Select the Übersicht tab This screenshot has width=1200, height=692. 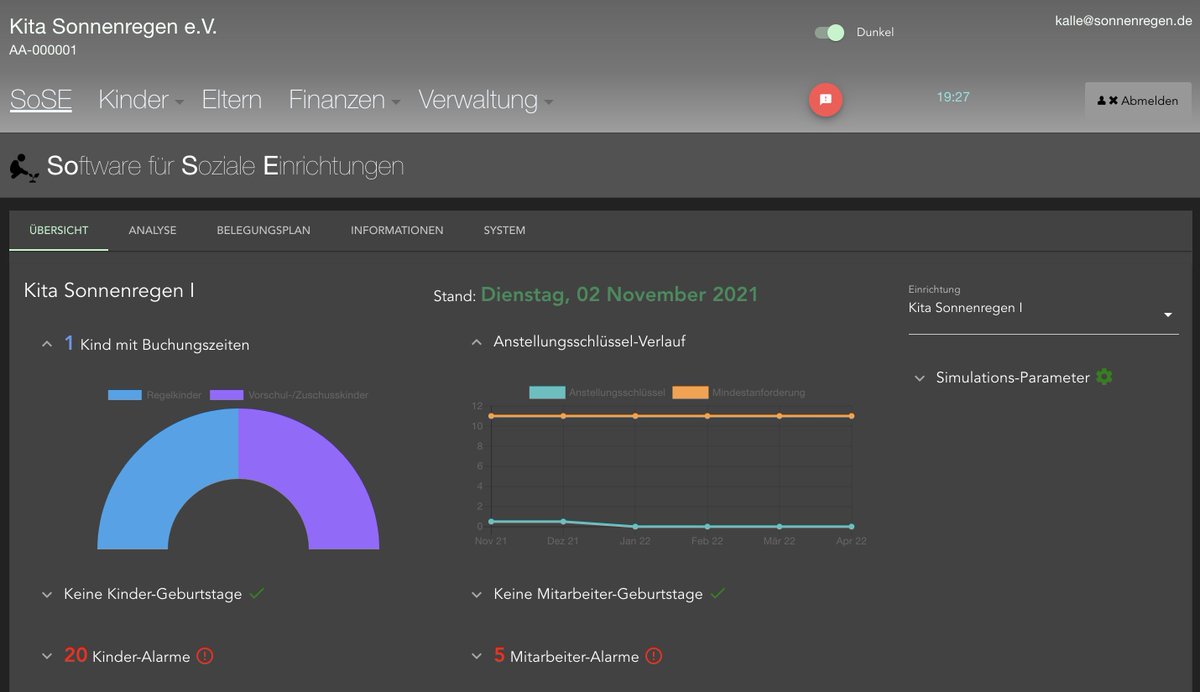59,230
